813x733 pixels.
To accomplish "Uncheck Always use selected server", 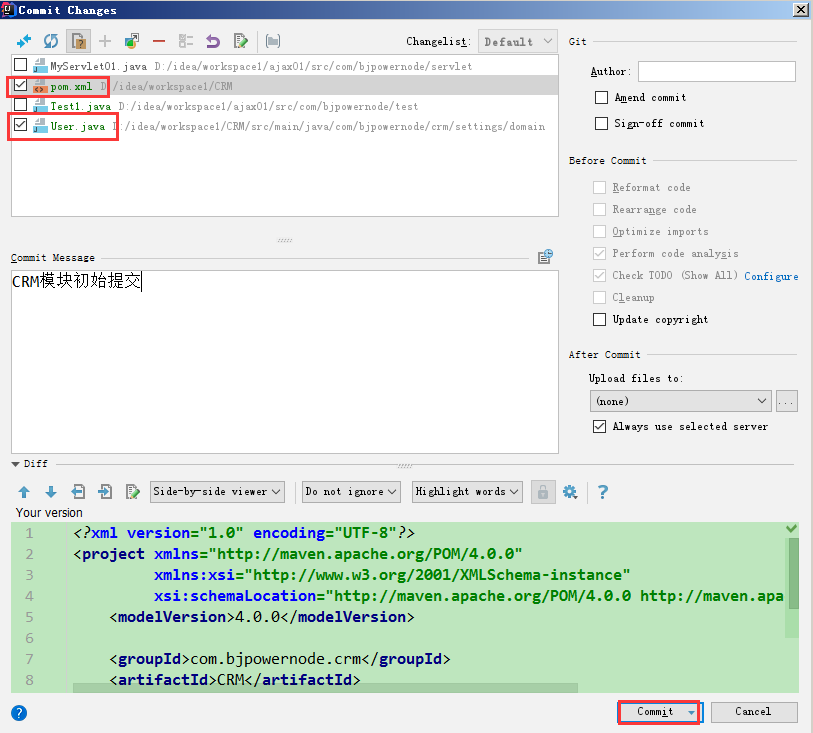I will point(599,427).
